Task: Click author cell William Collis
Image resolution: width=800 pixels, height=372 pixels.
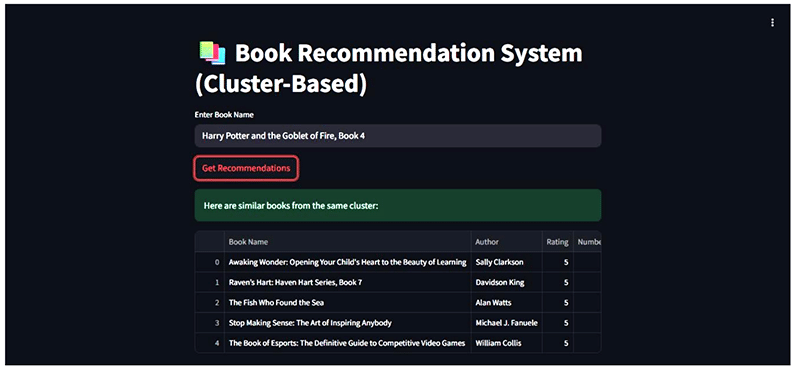Action: [506, 343]
